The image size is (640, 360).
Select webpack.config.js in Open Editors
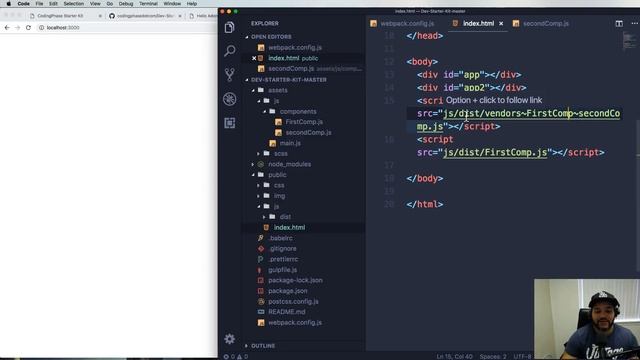click(295, 47)
